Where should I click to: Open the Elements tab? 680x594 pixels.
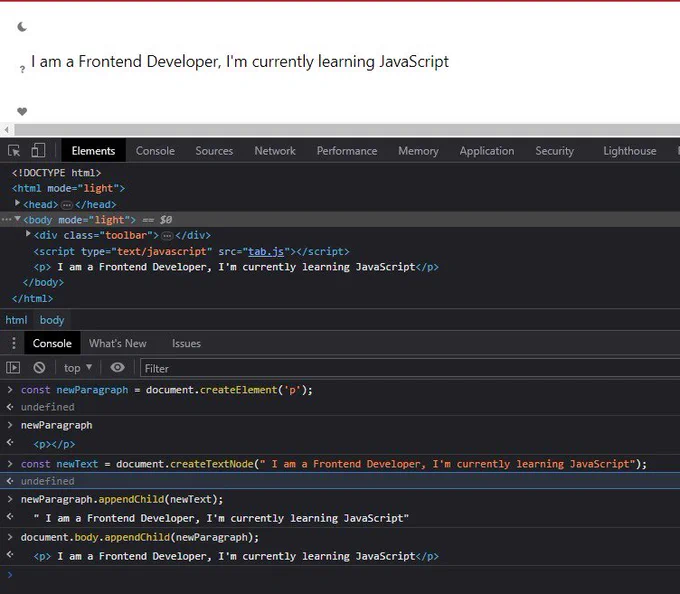[93, 151]
